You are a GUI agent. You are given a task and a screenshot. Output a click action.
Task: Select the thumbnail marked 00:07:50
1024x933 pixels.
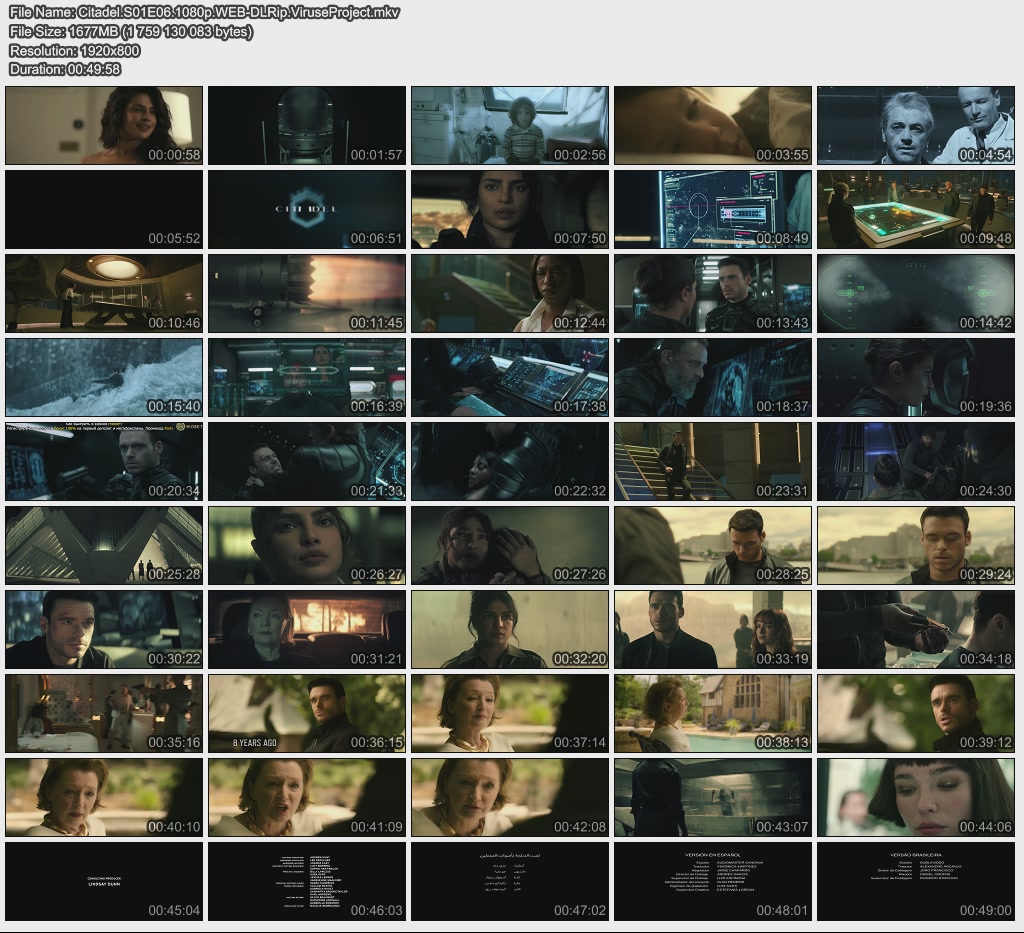510,210
